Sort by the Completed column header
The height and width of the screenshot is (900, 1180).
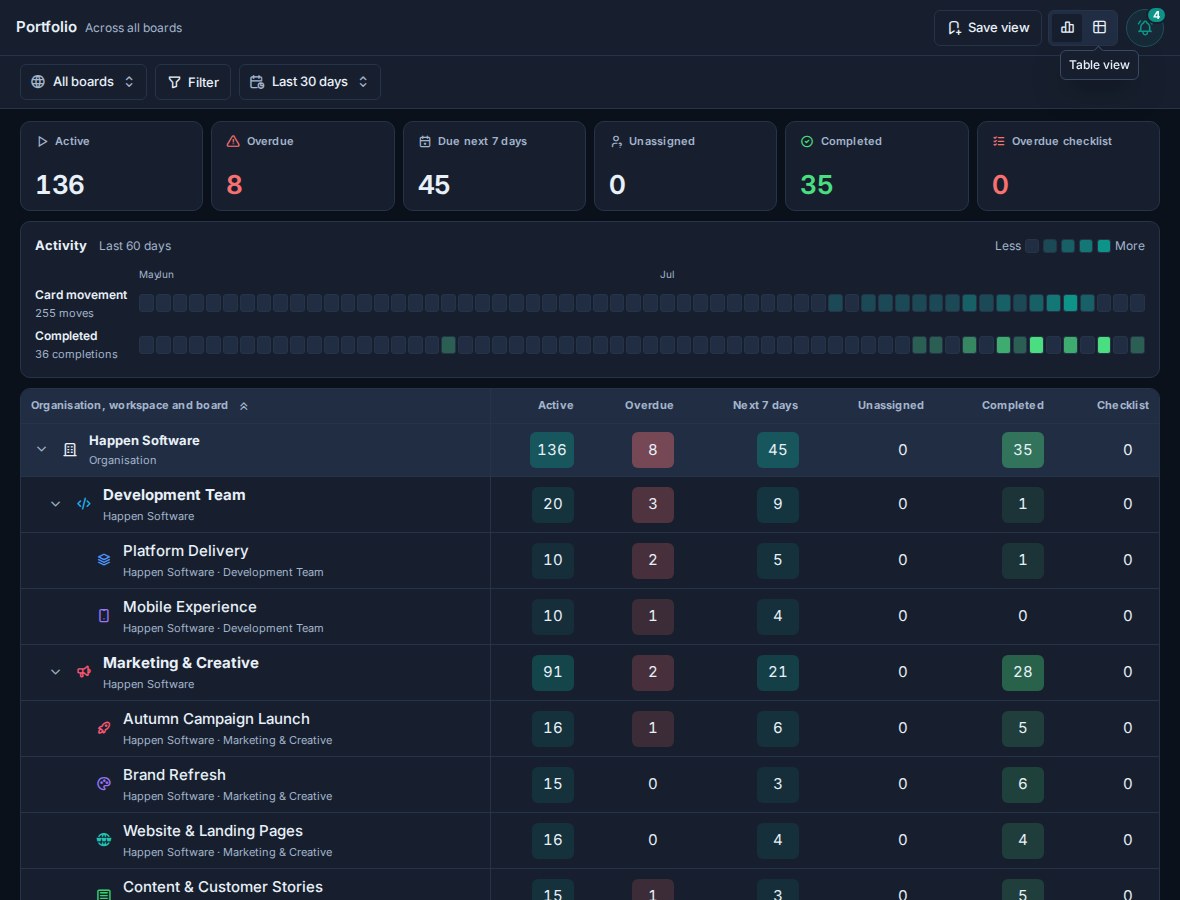[1012, 405]
